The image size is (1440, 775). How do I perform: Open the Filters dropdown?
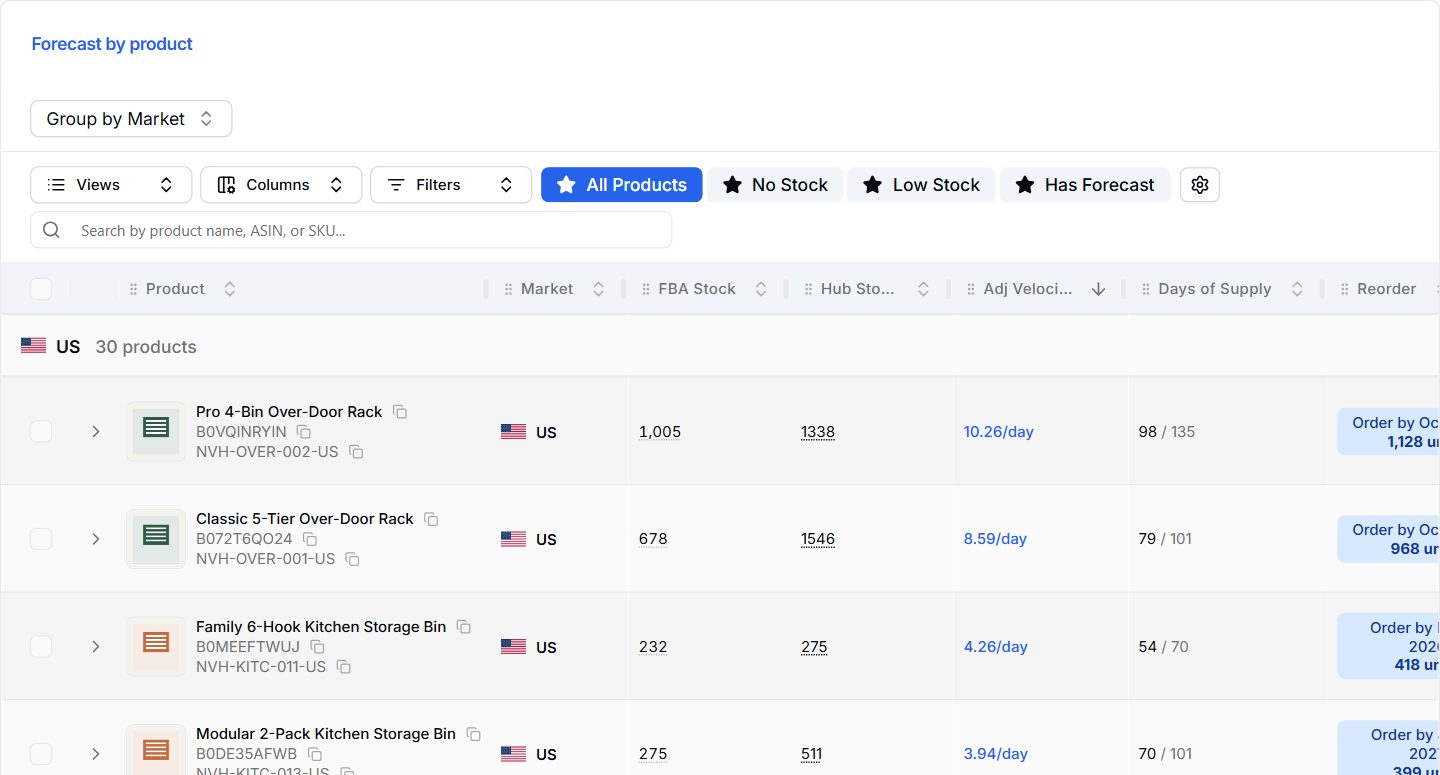(451, 185)
